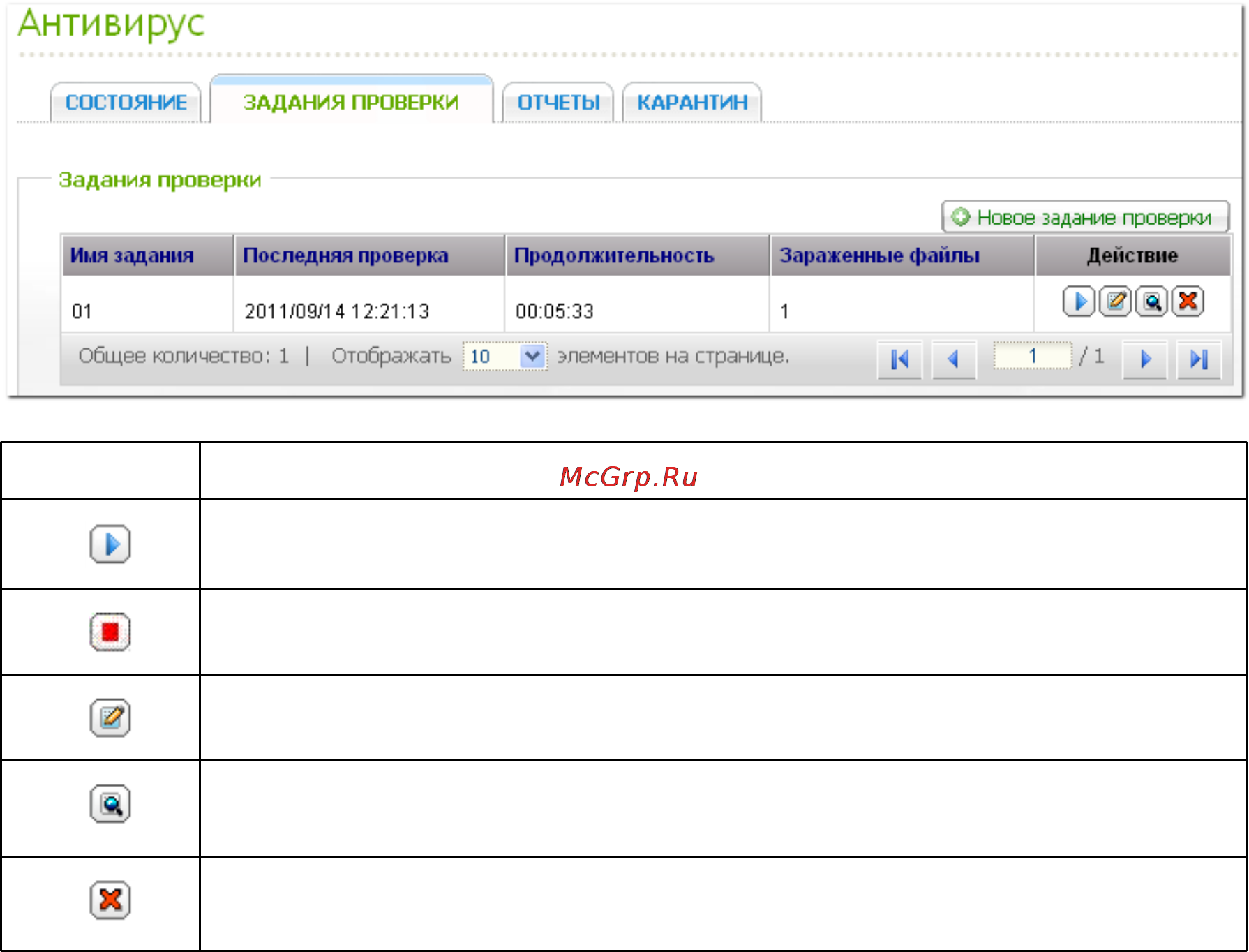The width and height of the screenshot is (1249, 952).
Task: Sort by Продолжительность column header
Action: coord(638,255)
